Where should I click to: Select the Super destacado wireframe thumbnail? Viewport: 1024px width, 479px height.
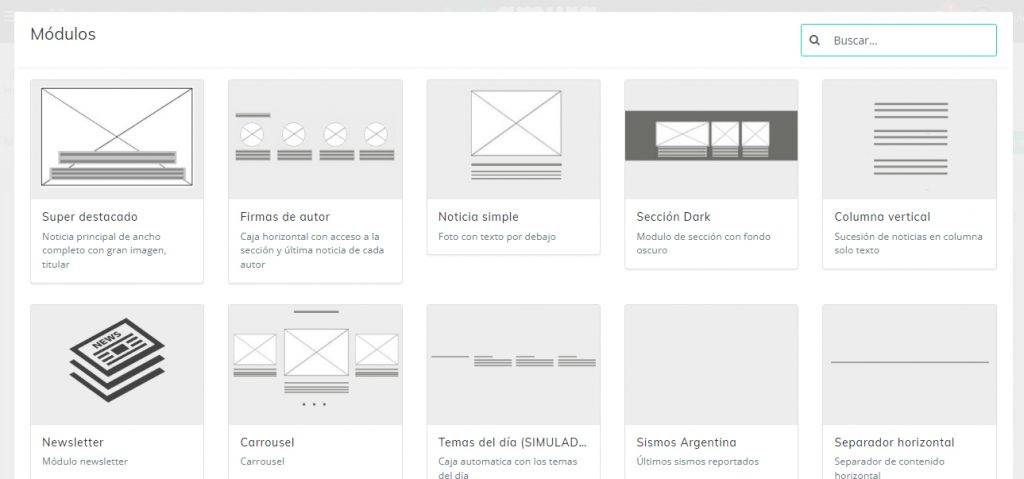click(116, 137)
